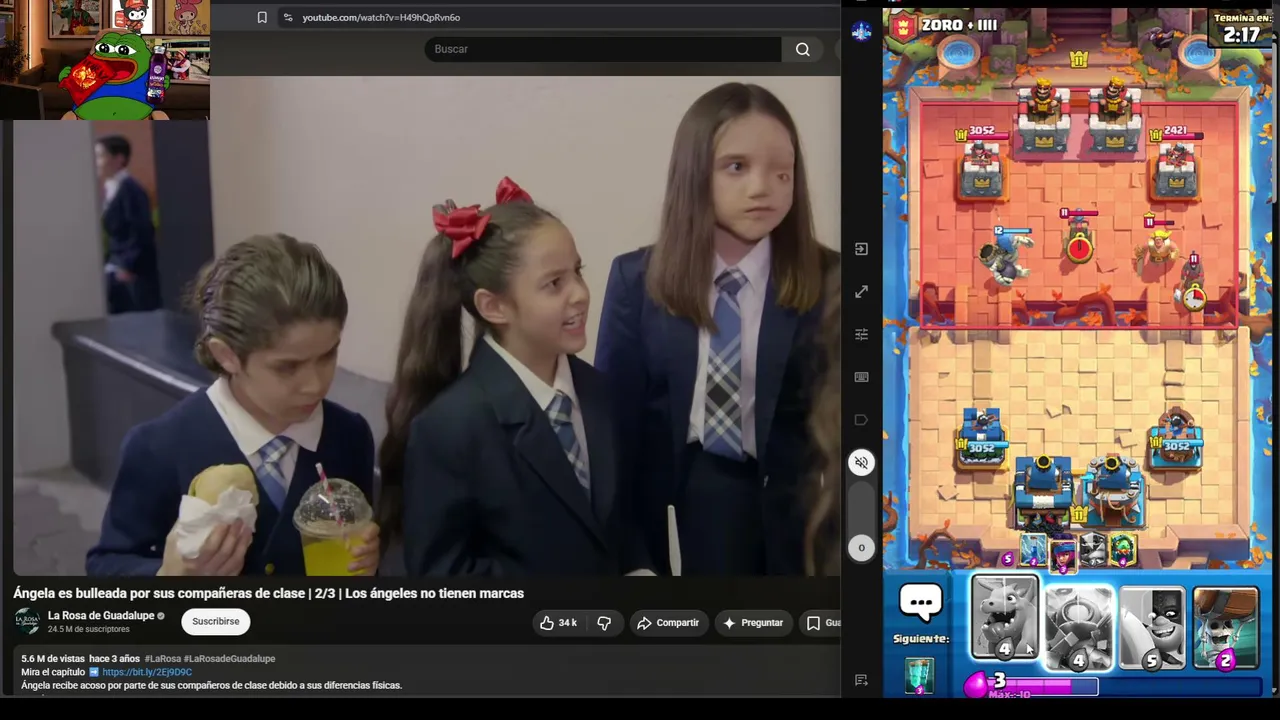Click the Siguiente next card preview
The height and width of the screenshot is (720, 1280).
pos(919,675)
